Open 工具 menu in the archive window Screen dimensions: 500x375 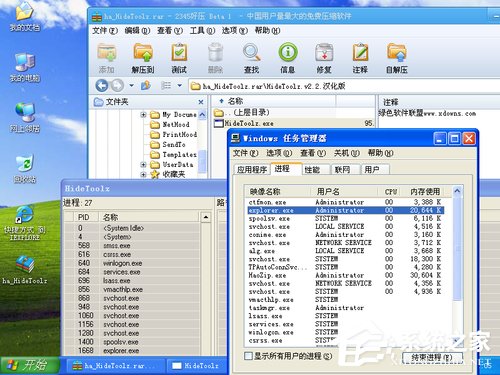202,31
